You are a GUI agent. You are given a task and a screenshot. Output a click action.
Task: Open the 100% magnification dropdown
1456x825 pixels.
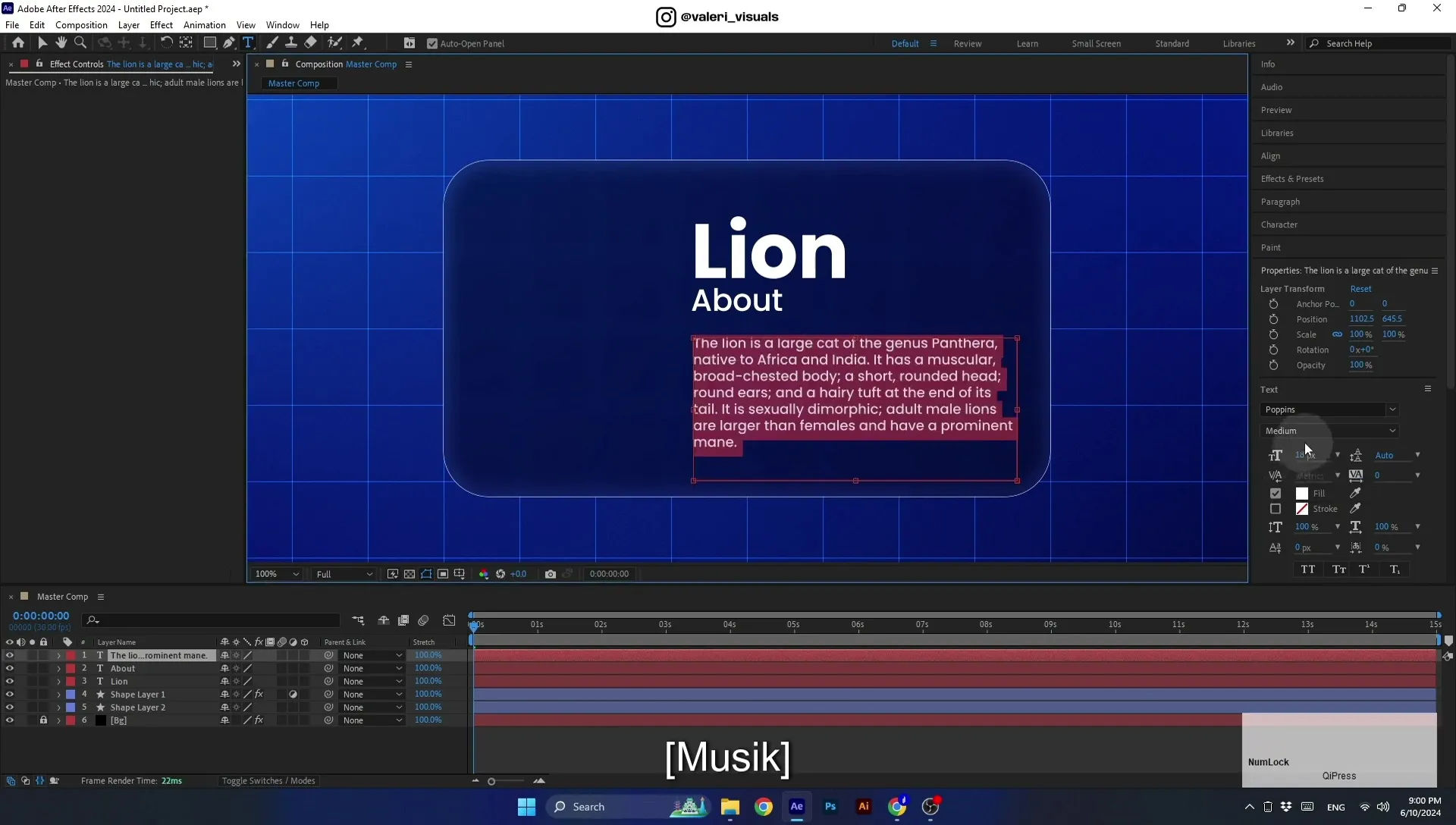click(277, 574)
